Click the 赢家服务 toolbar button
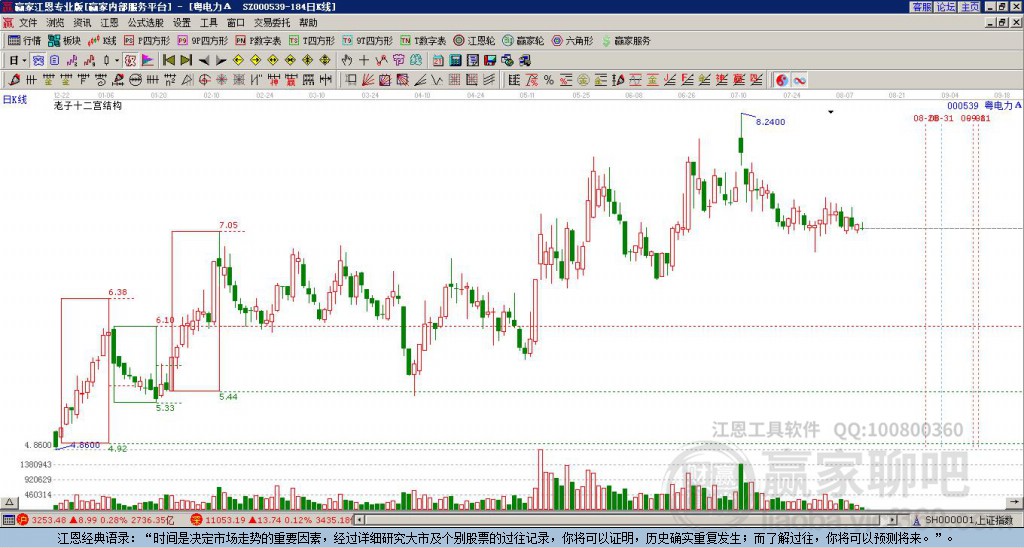 (626, 40)
